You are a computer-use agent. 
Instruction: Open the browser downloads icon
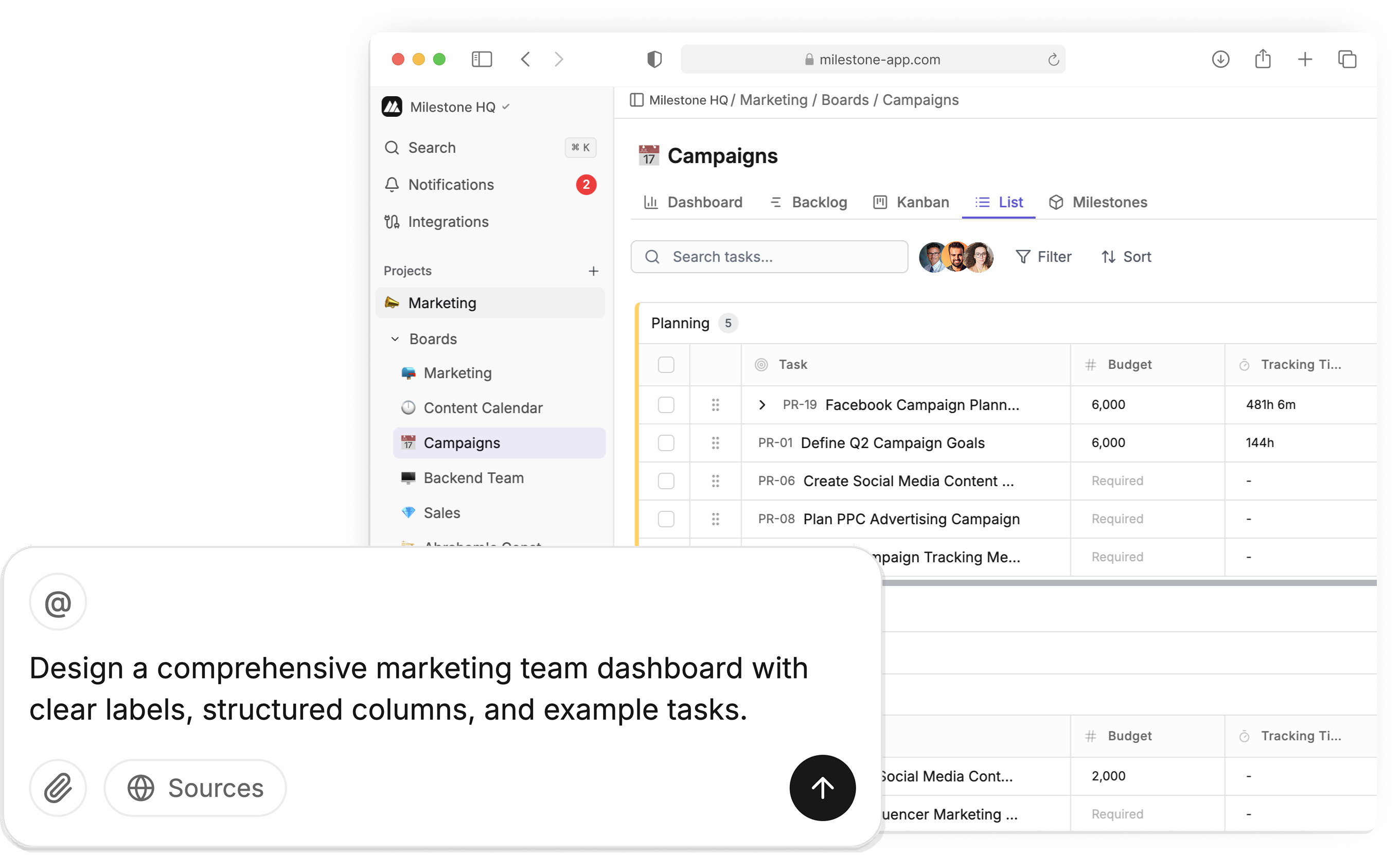pyautogui.click(x=1220, y=59)
